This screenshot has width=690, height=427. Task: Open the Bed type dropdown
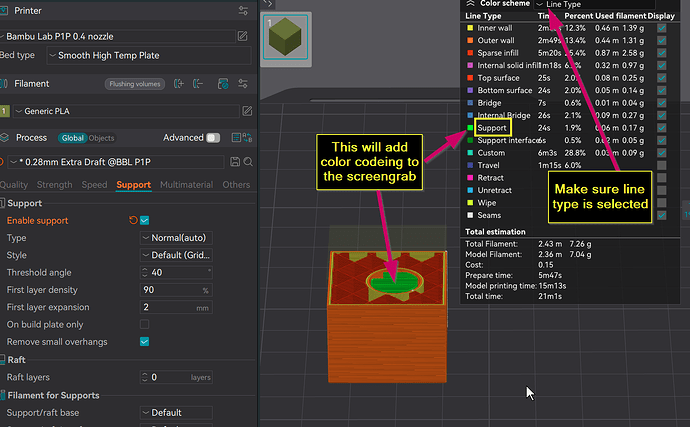click(x=149, y=55)
